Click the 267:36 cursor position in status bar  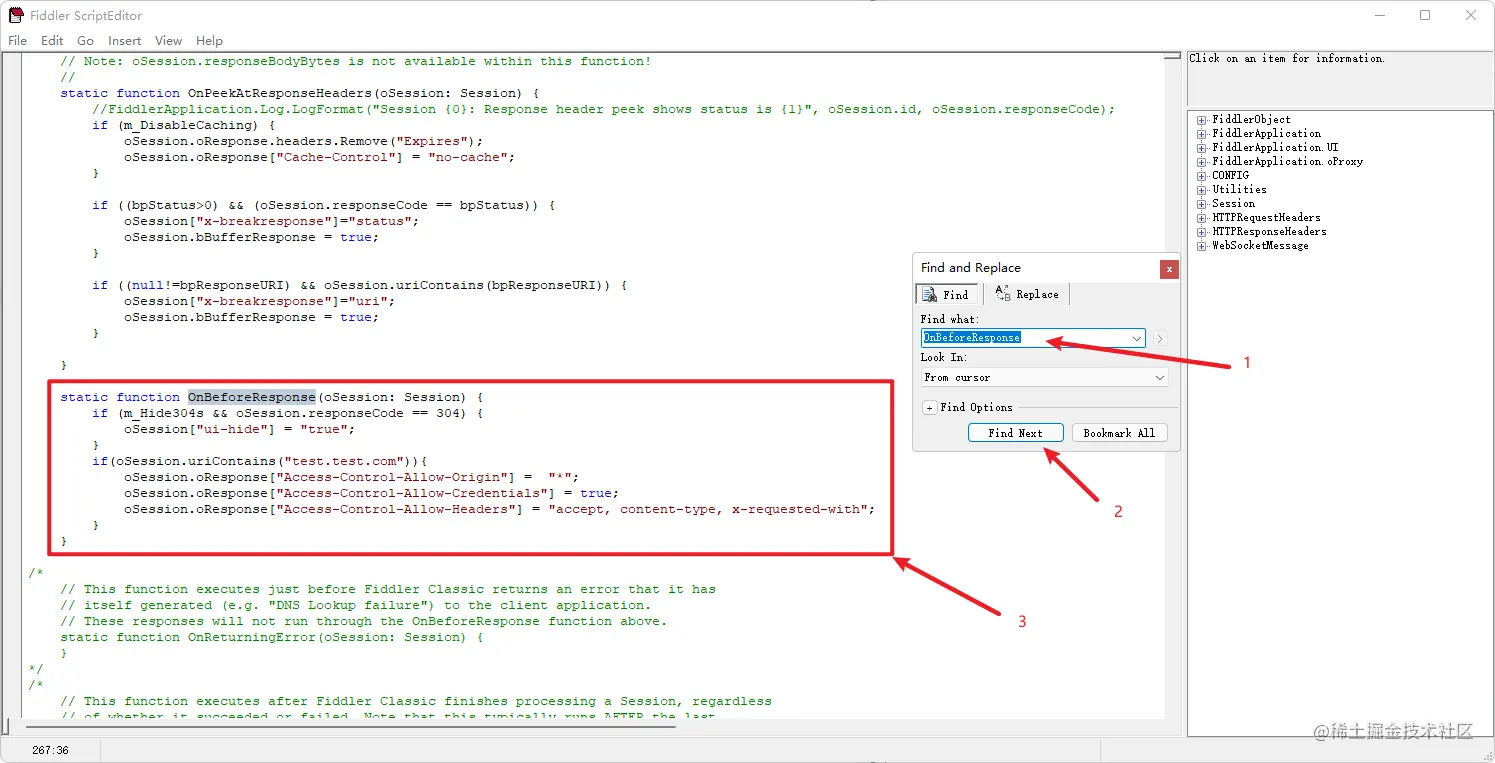[50, 750]
